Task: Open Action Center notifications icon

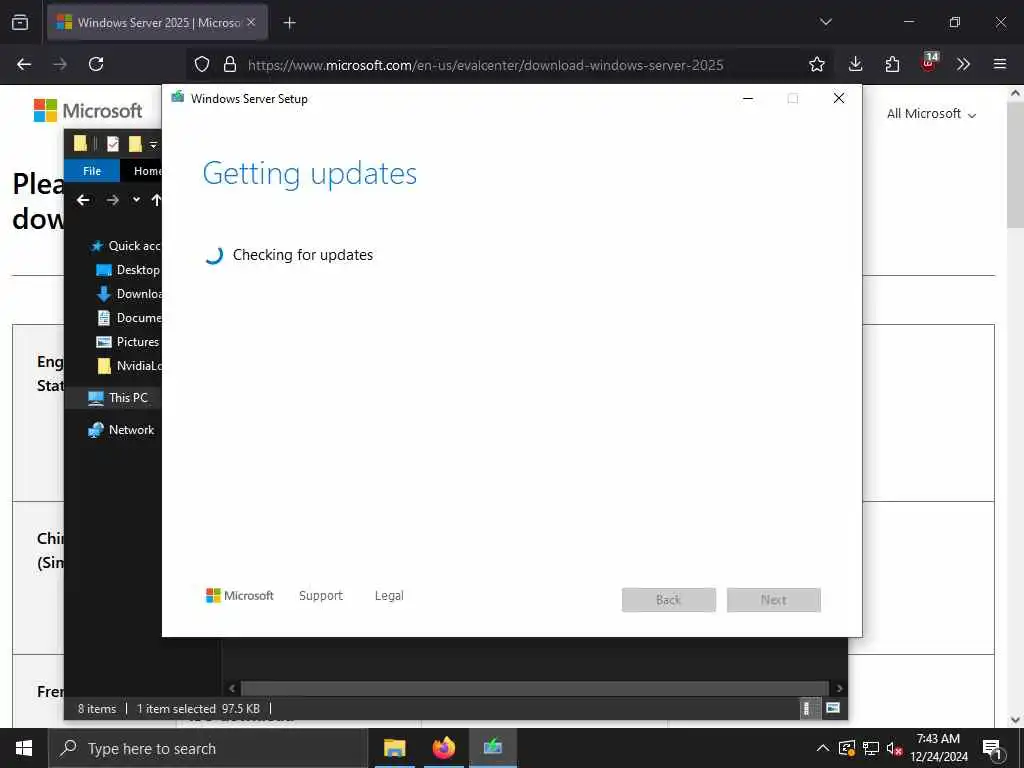Action: coord(993,748)
